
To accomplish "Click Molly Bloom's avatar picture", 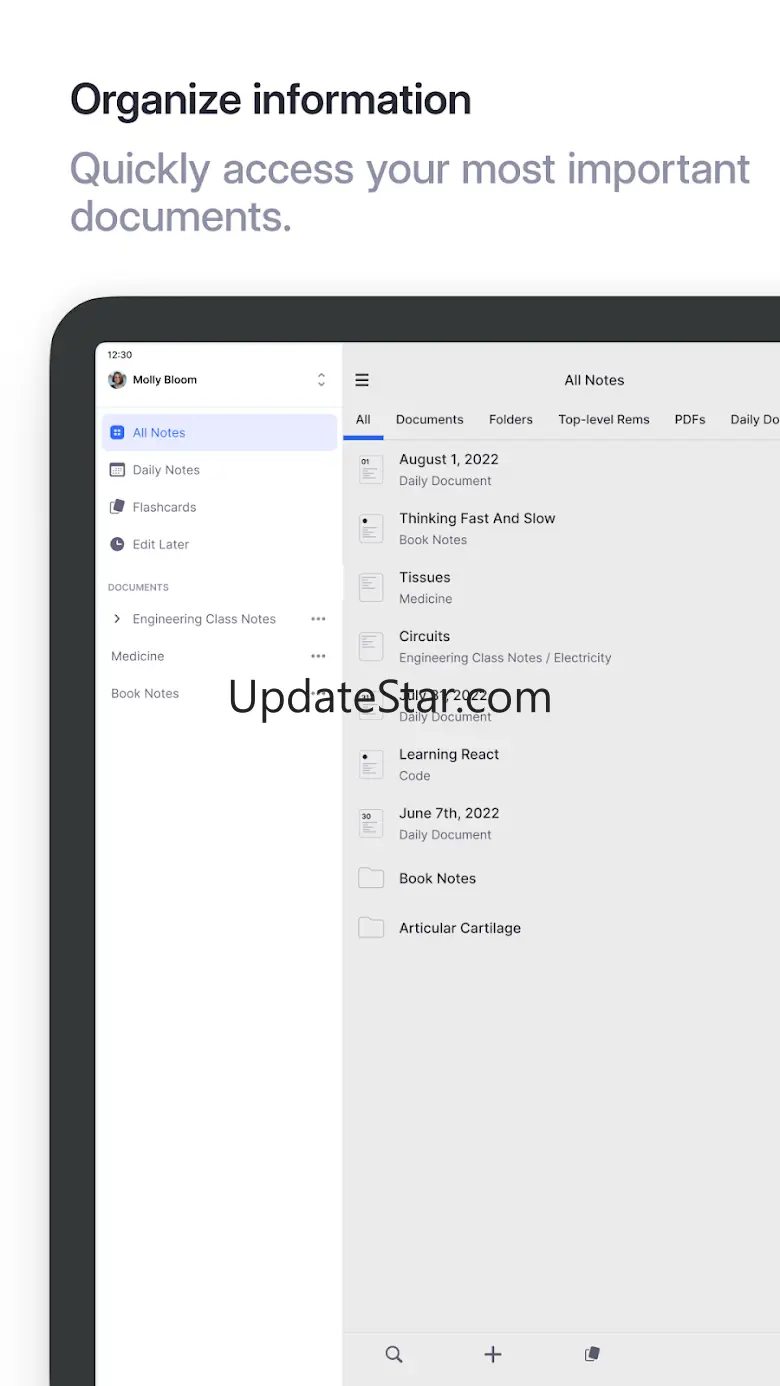I will [x=117, y=380].
